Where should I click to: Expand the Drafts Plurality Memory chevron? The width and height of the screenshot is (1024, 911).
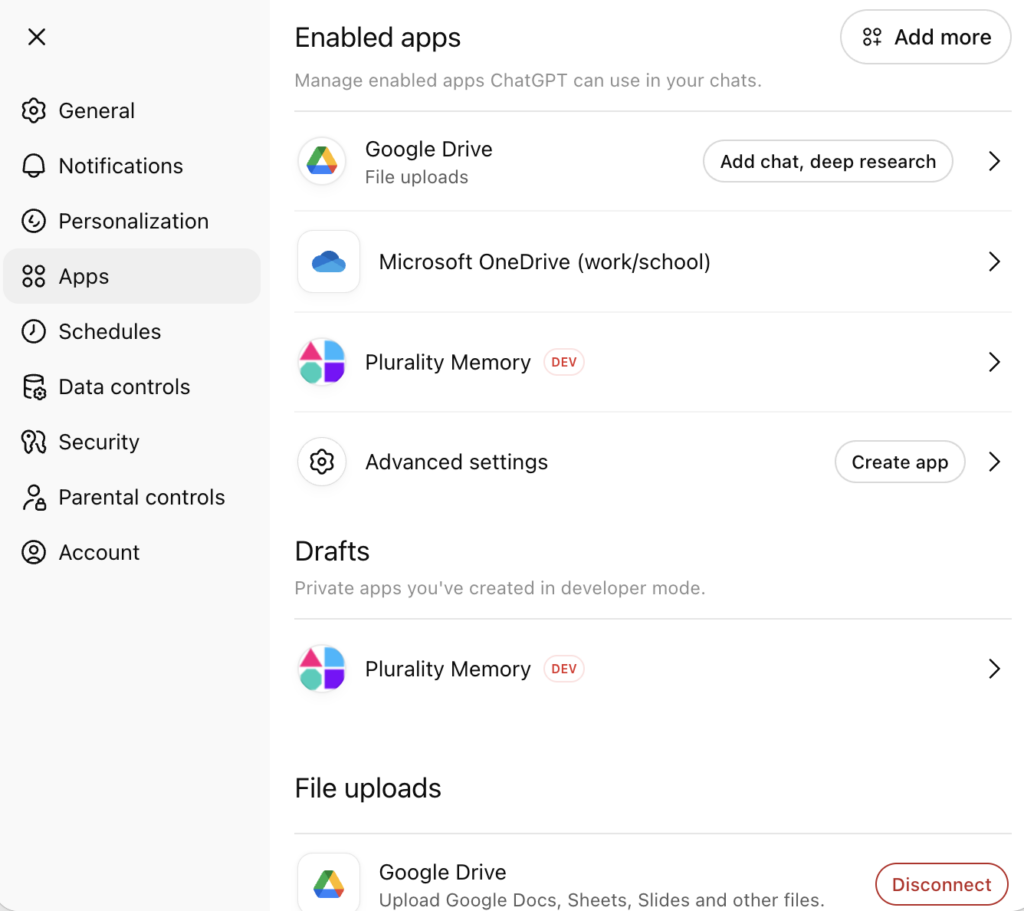click(994, 669)
